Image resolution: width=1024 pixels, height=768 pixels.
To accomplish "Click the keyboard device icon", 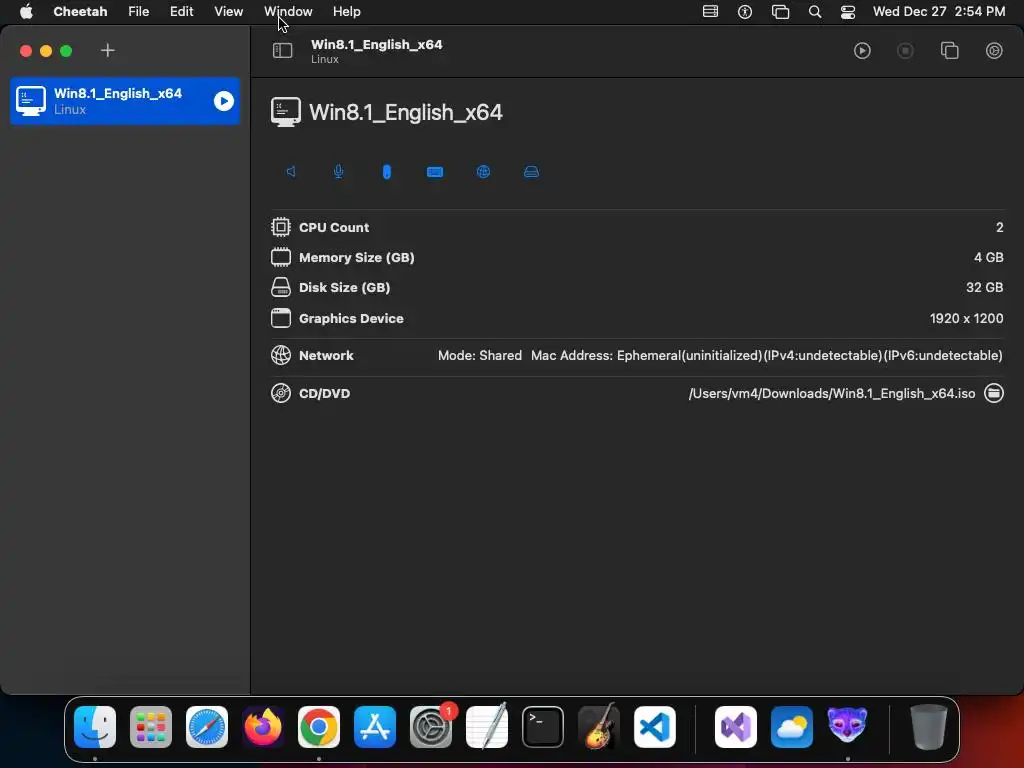I will [435, 172].
